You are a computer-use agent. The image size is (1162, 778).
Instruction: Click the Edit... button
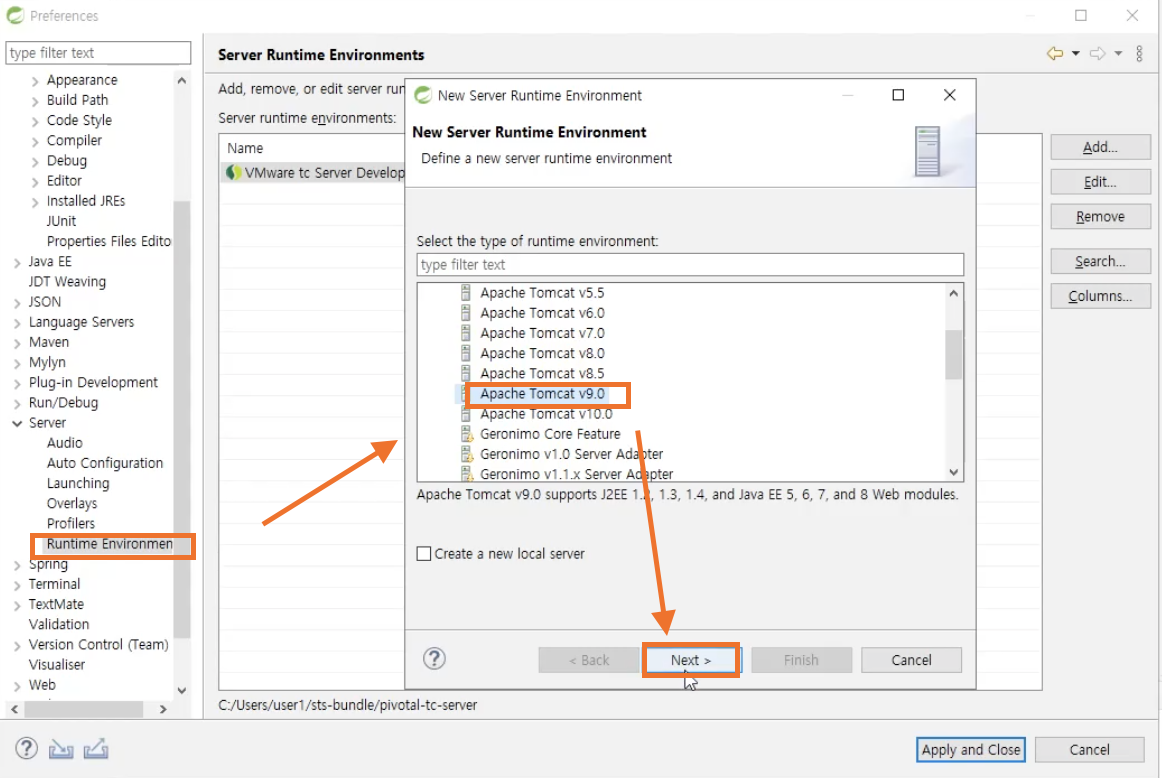(x=1100, y=182)
